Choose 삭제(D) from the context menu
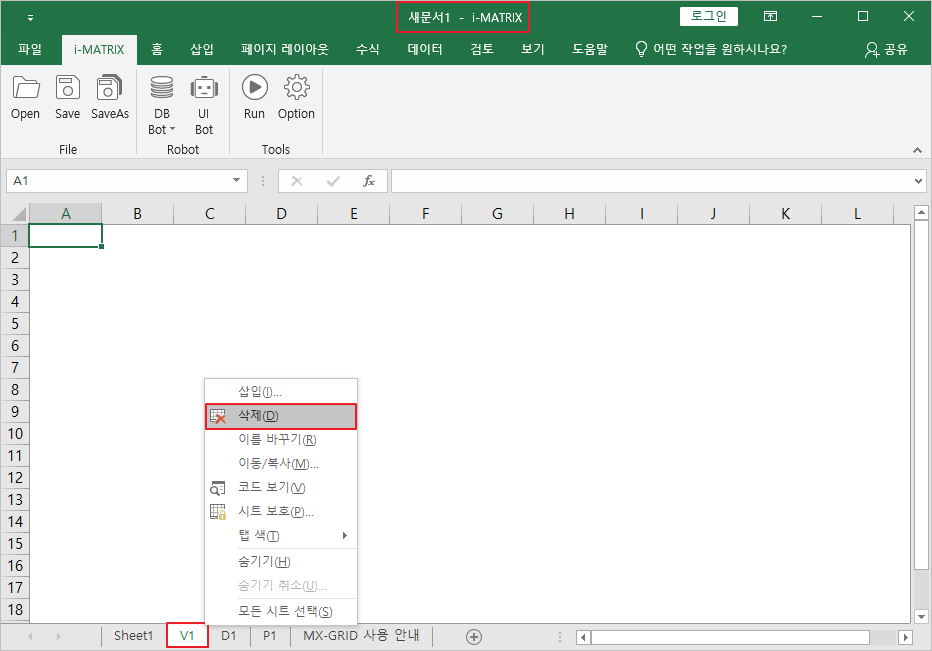932x651 pixels. pyautogui.click(x=281, y=416)
